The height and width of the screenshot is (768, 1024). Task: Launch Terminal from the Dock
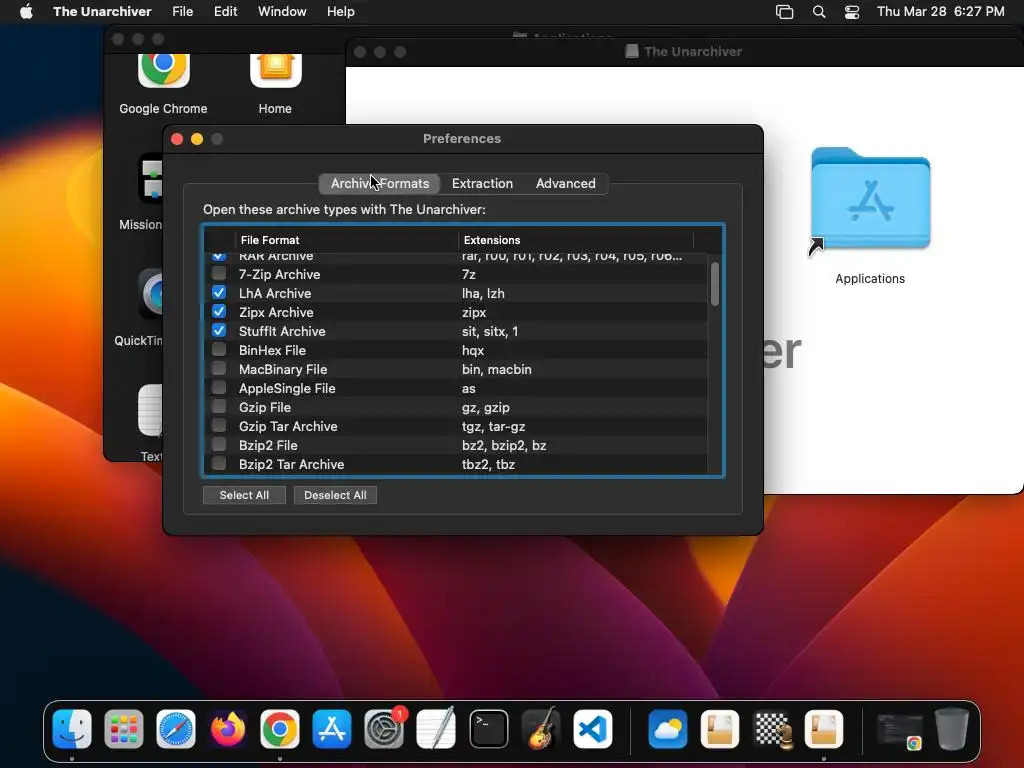tap(488, 728)
